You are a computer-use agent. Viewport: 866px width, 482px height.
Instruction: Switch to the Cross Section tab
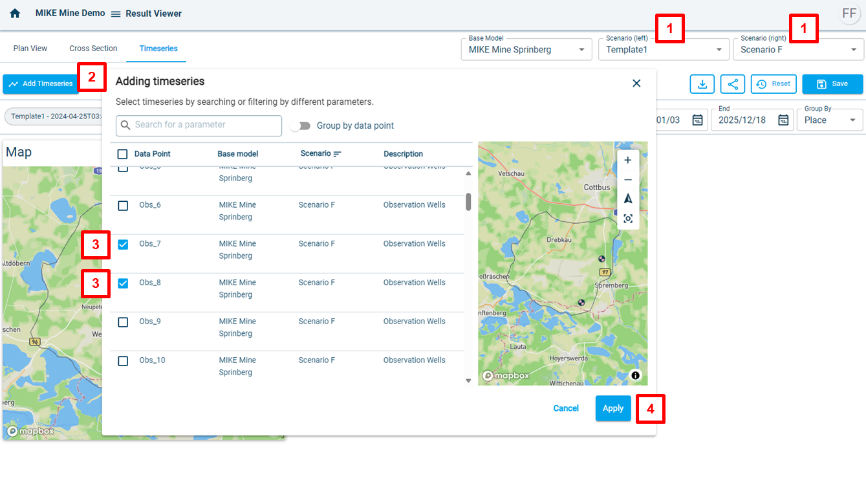pos(93,48)
